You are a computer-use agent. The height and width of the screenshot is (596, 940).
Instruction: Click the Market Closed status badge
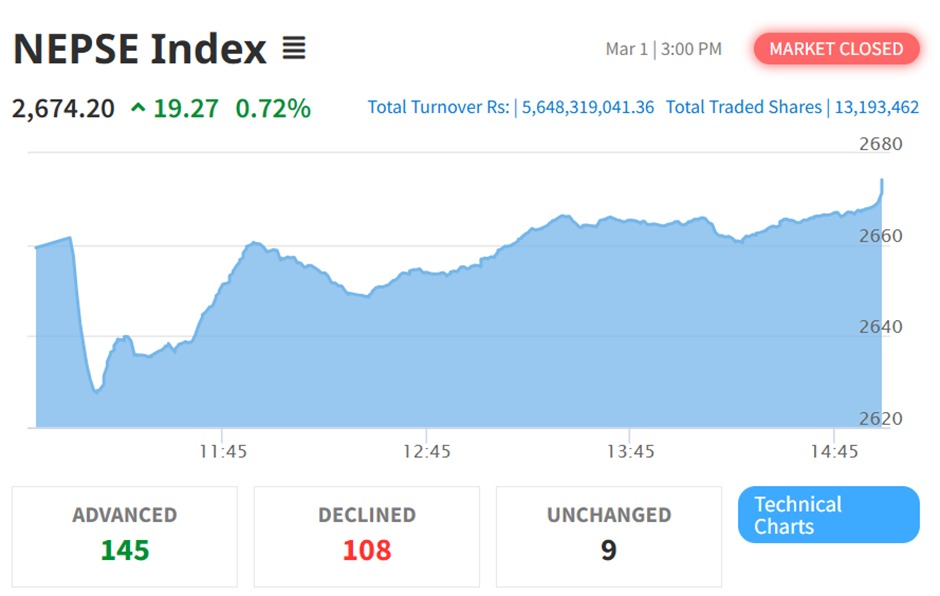point(836,49)
